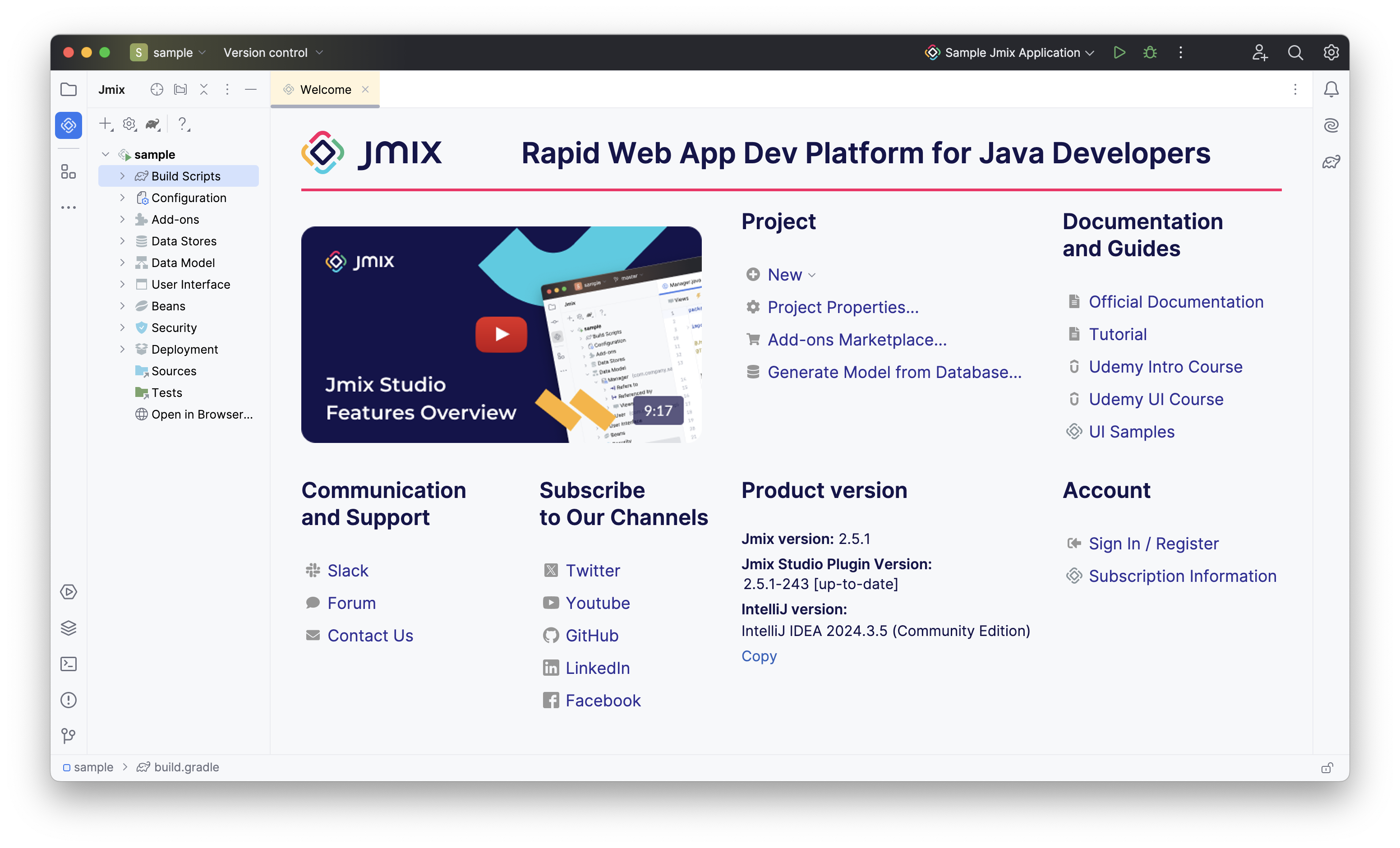Screen dimensions: 1400x848
Task: Click the Jmix panel help question mark
Action: [182, 123]
